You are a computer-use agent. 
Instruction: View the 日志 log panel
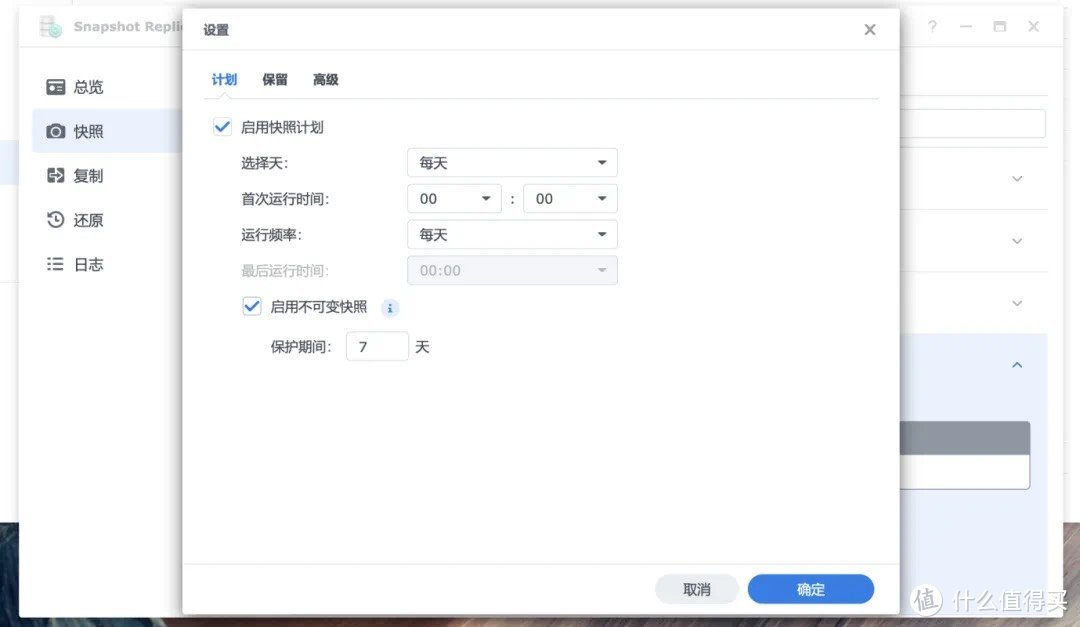[57, 264]
